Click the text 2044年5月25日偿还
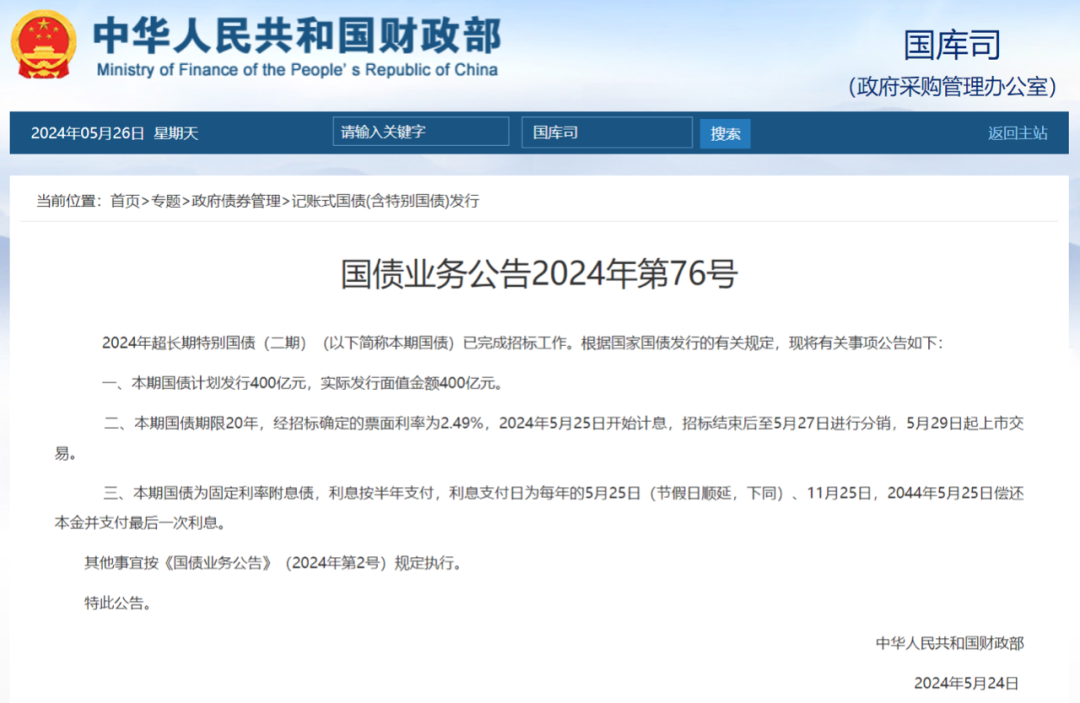The height and width of the screenshot is (703, 1080). coord(955,493)
